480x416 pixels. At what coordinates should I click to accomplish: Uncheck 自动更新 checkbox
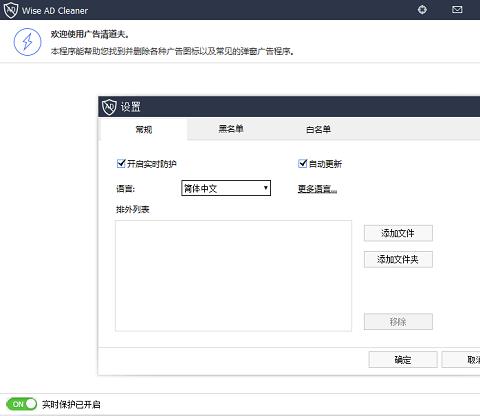tap(302, 164)
